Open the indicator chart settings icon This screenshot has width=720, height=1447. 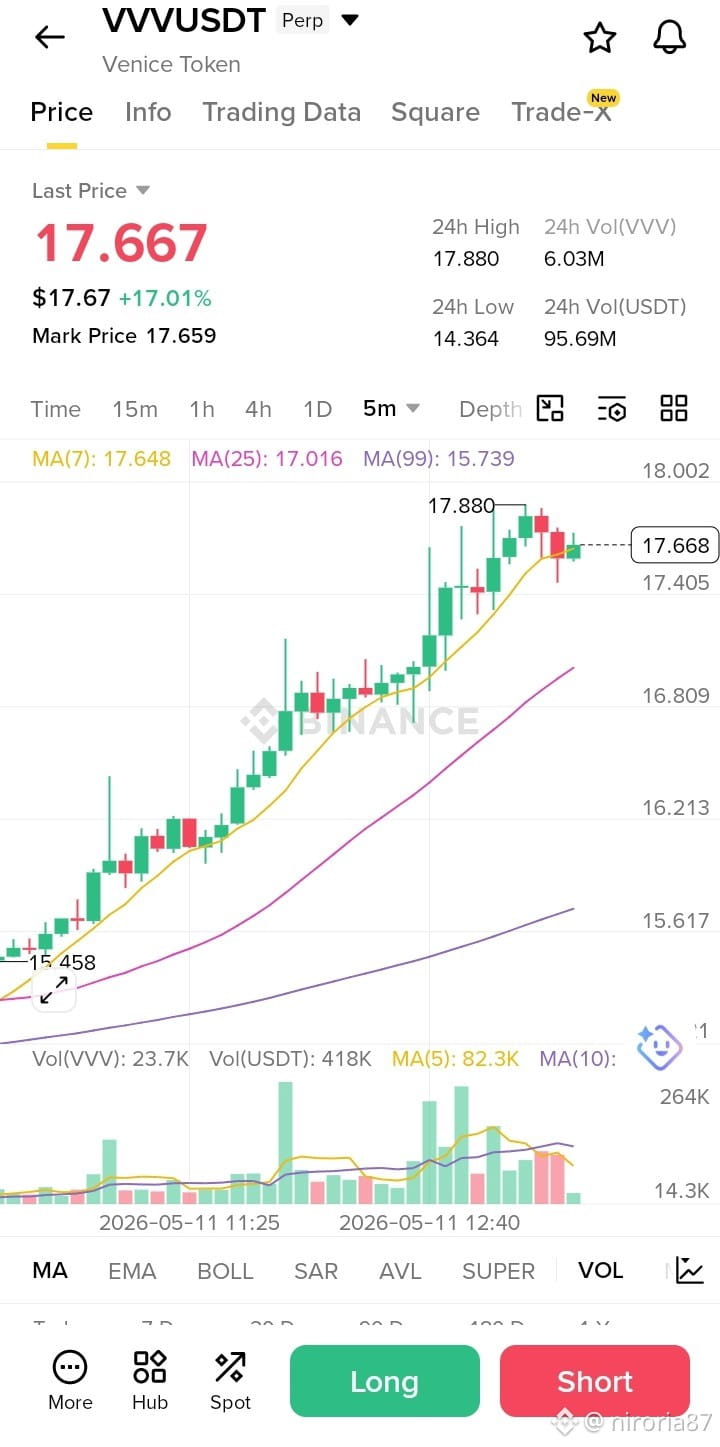pyautogui.click(x=690, y=1270)
